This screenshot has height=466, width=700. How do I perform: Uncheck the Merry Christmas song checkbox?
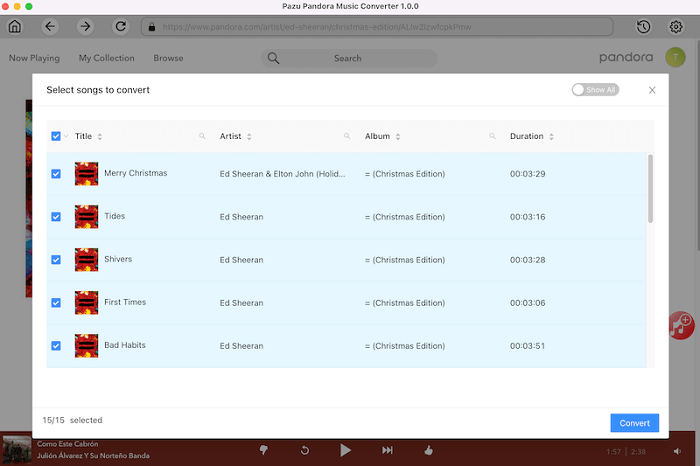tap(56, 174)
